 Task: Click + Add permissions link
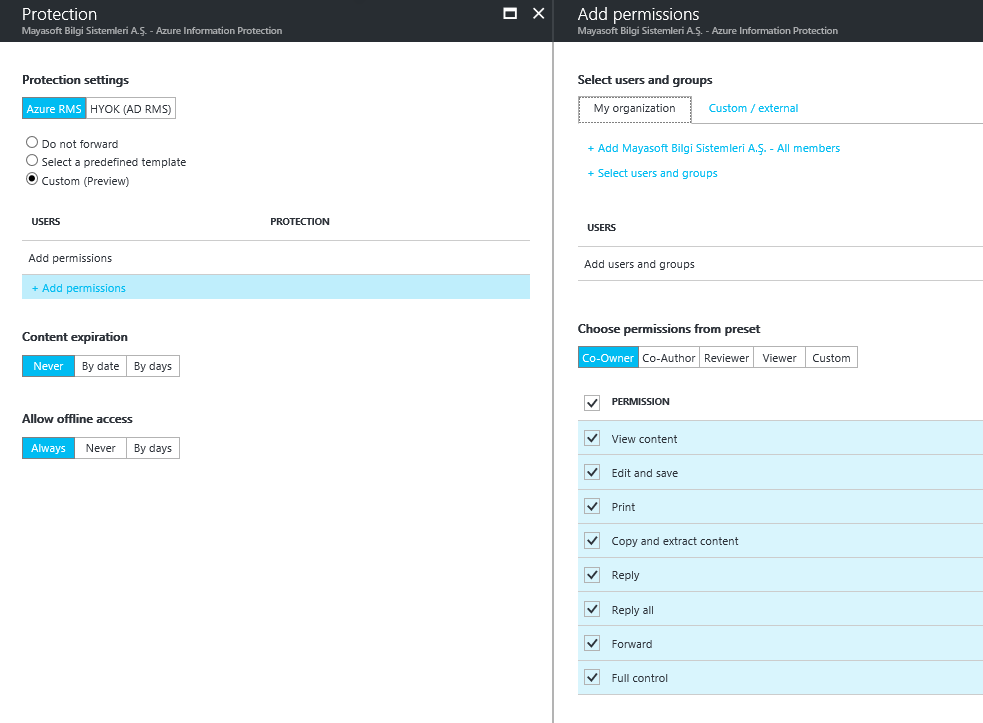[x=79, y=288]
